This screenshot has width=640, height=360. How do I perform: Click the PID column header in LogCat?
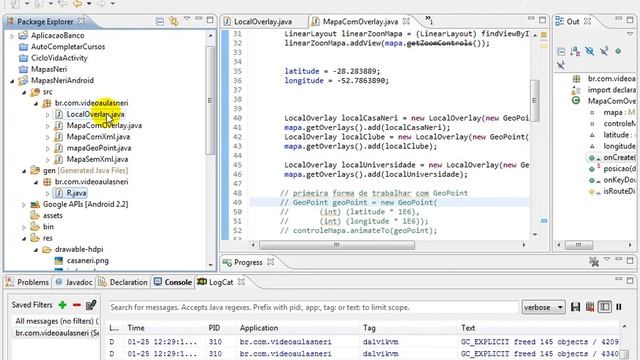[214, 328]
